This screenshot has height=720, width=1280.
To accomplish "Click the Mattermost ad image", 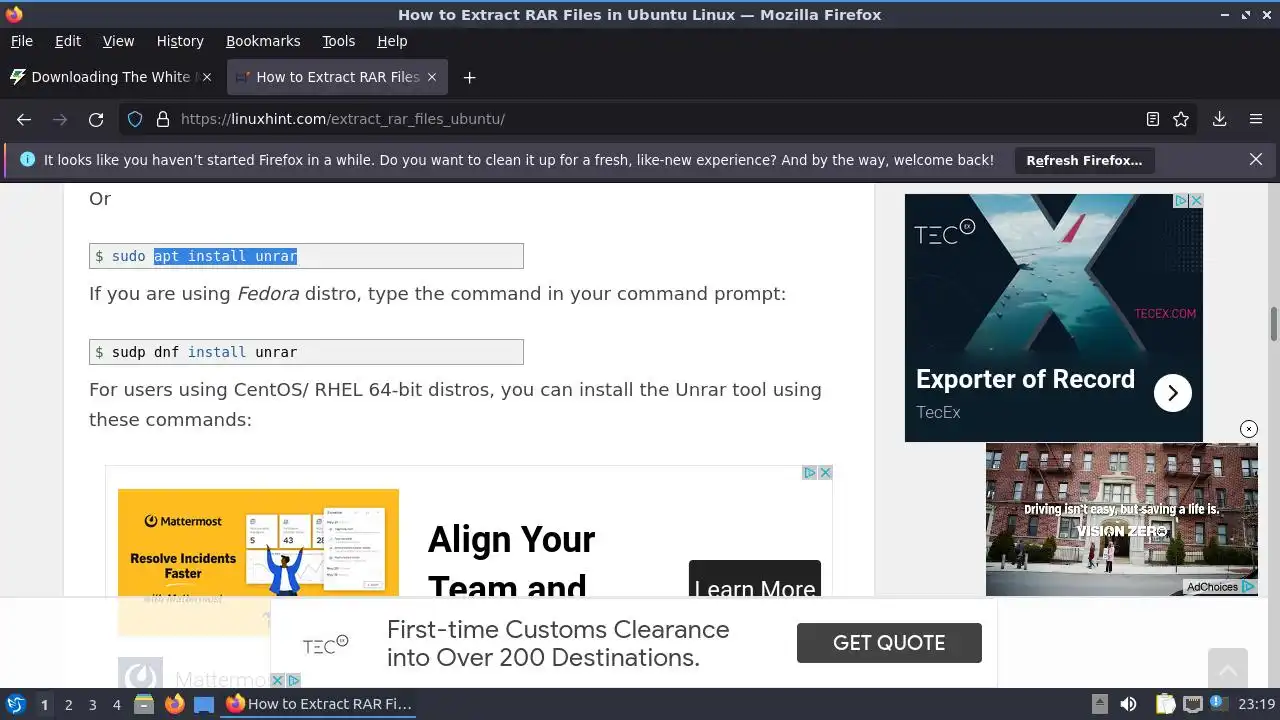I will (x=258, y=545).
